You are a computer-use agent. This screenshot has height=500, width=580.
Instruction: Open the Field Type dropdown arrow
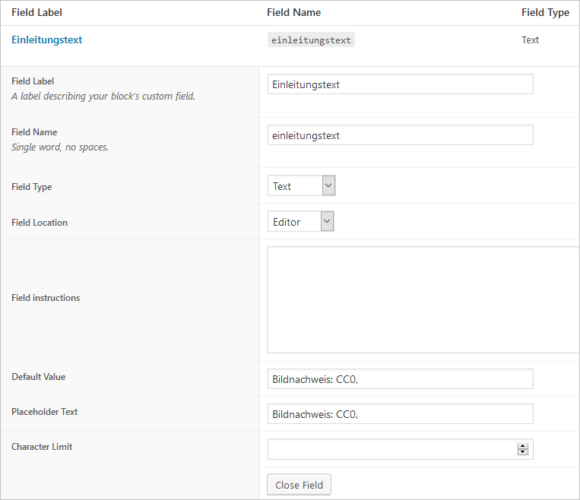point(328,185)
